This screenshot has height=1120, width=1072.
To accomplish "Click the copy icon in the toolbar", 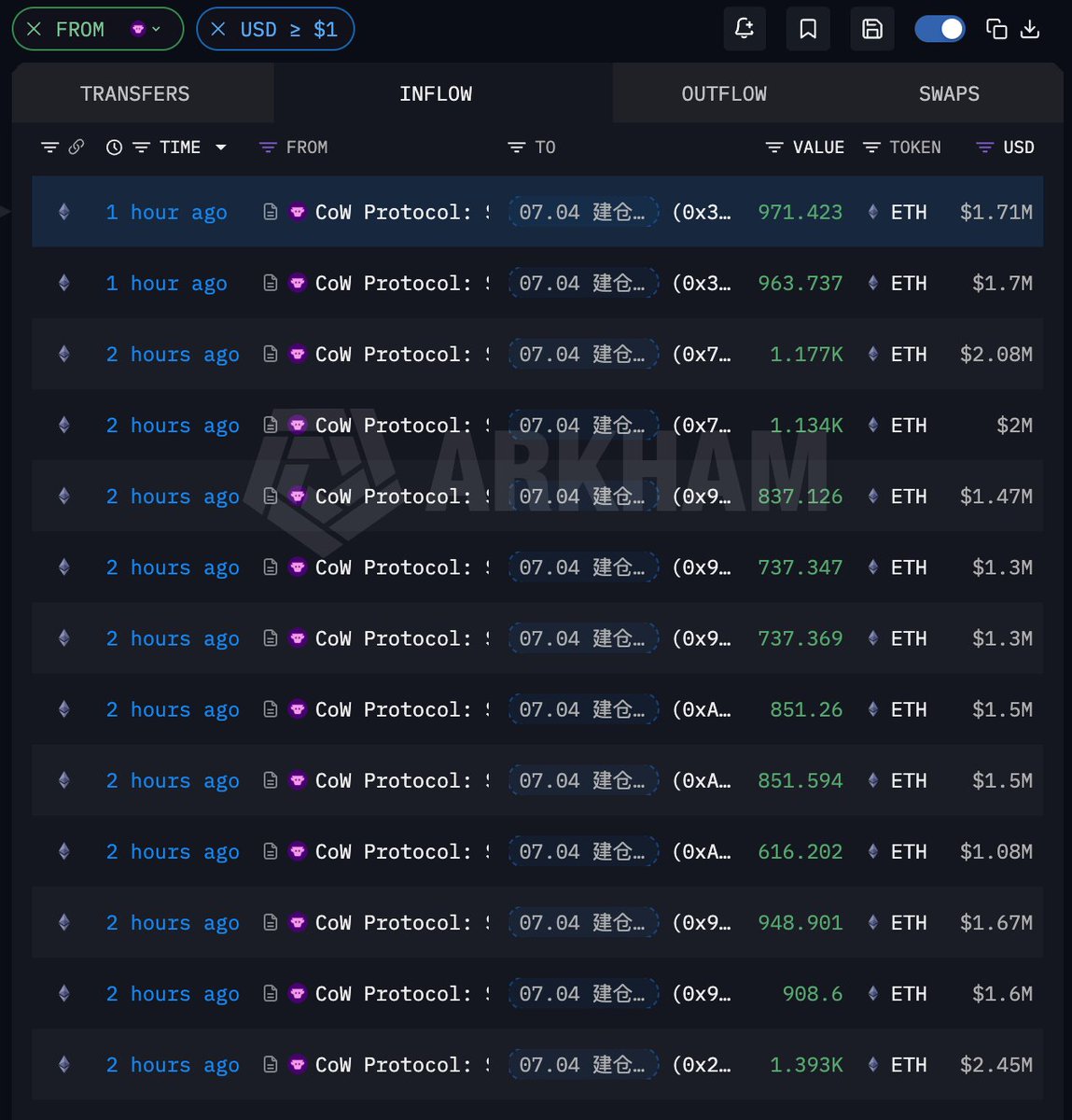I will coord(996,29).
